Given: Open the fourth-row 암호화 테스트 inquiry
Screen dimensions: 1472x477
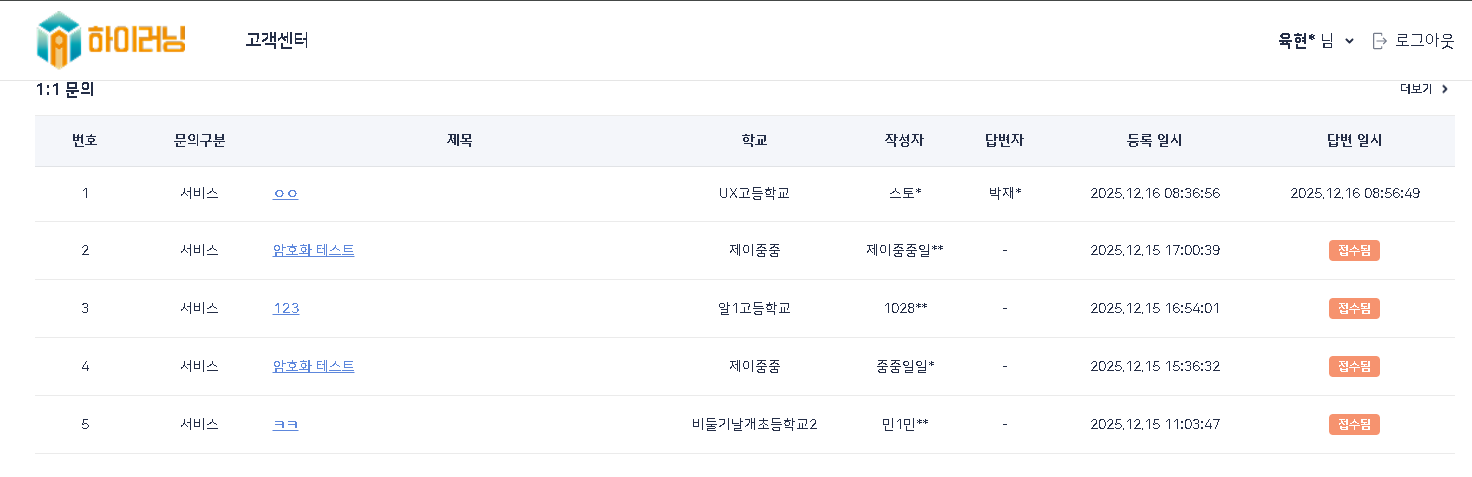Looking at the screenshot, I should 313,366.
